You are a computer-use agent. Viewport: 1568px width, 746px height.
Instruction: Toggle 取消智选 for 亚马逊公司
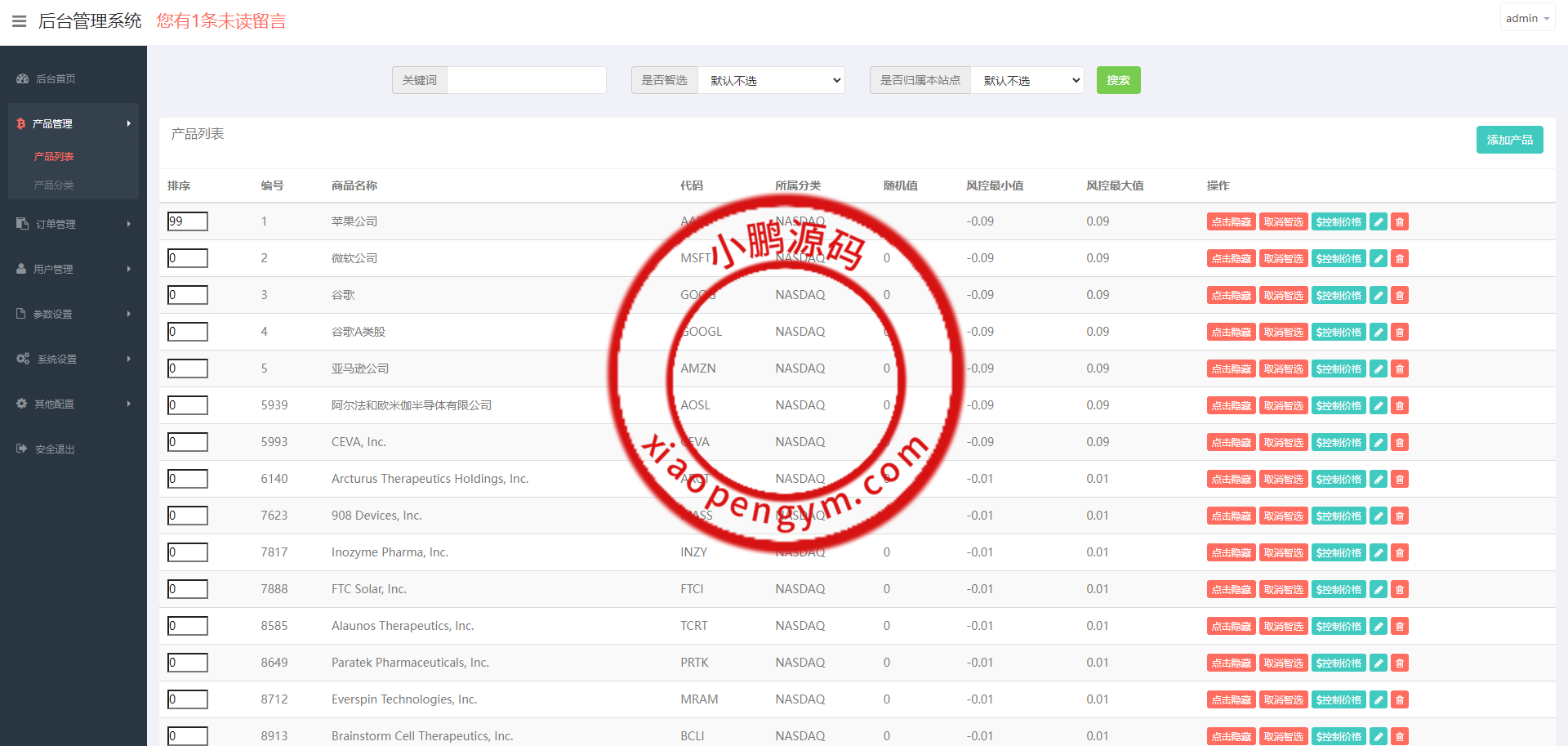[1283, 369]
